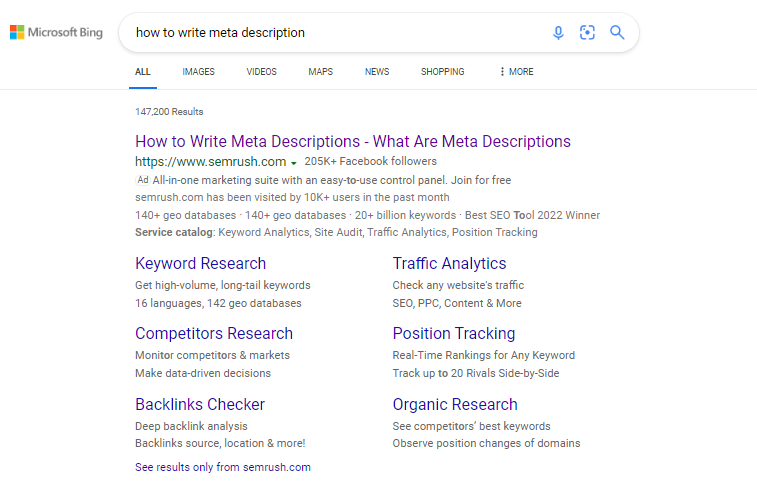Open the More menu with three dots
Screen dimensions: 757x493
coord(516,72)
